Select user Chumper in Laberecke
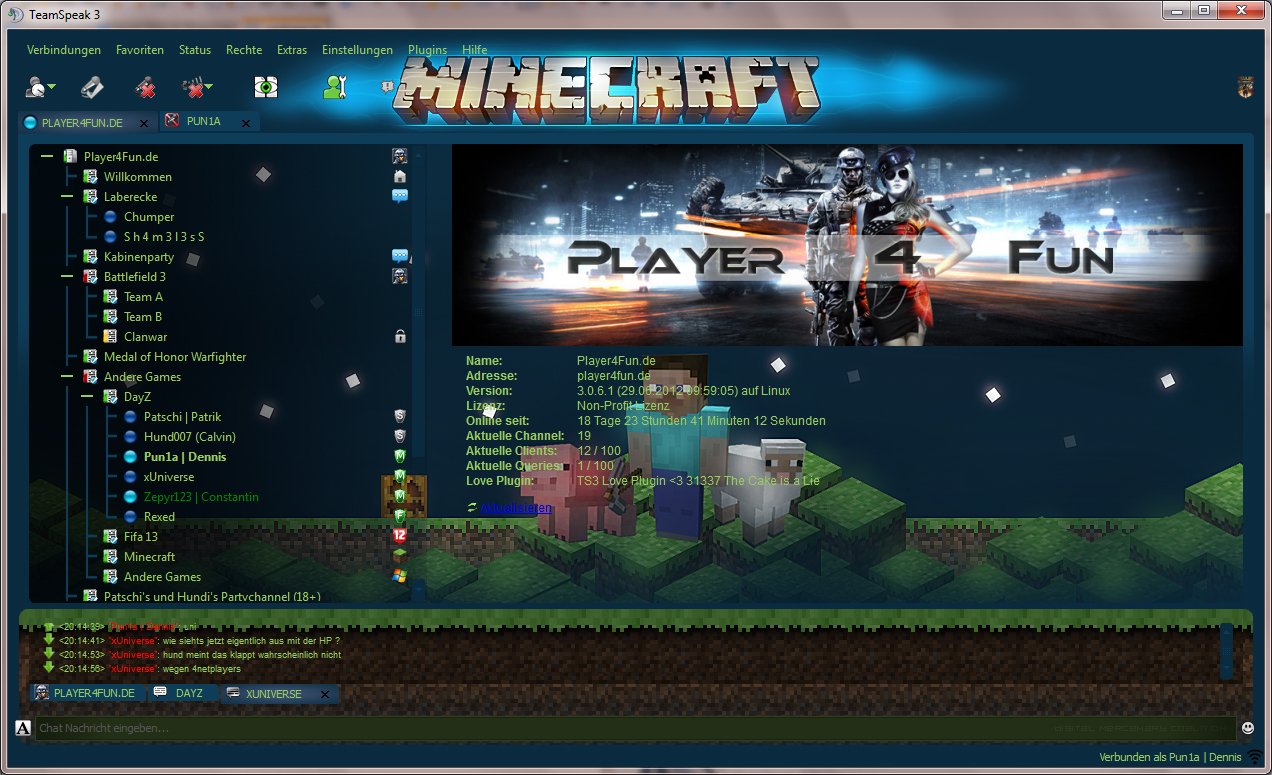The width and height of the screenshot is (1272, 775). pyautogui.click(x=149, y=217)
